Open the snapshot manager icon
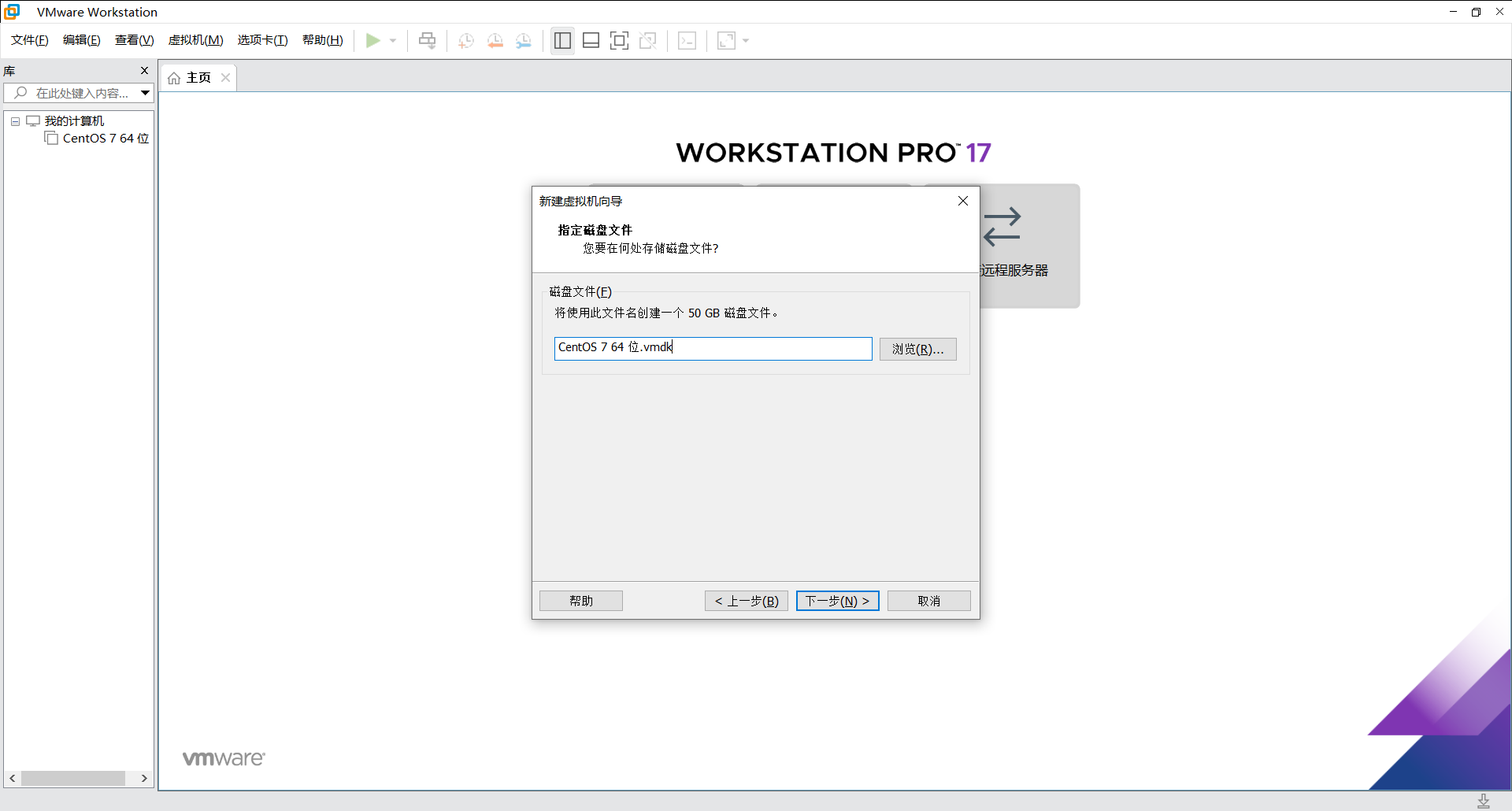 tap(524, 40)
